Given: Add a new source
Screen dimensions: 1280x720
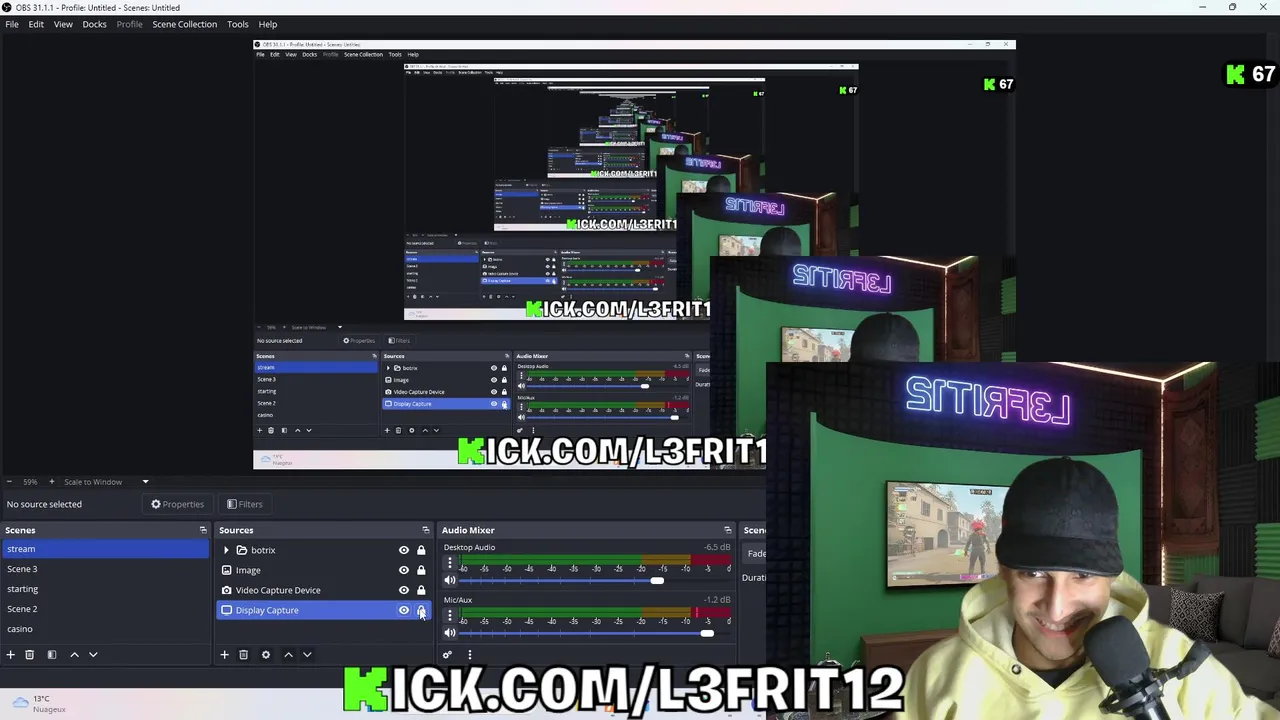Looking at the screenshot, I should (224, 655).
